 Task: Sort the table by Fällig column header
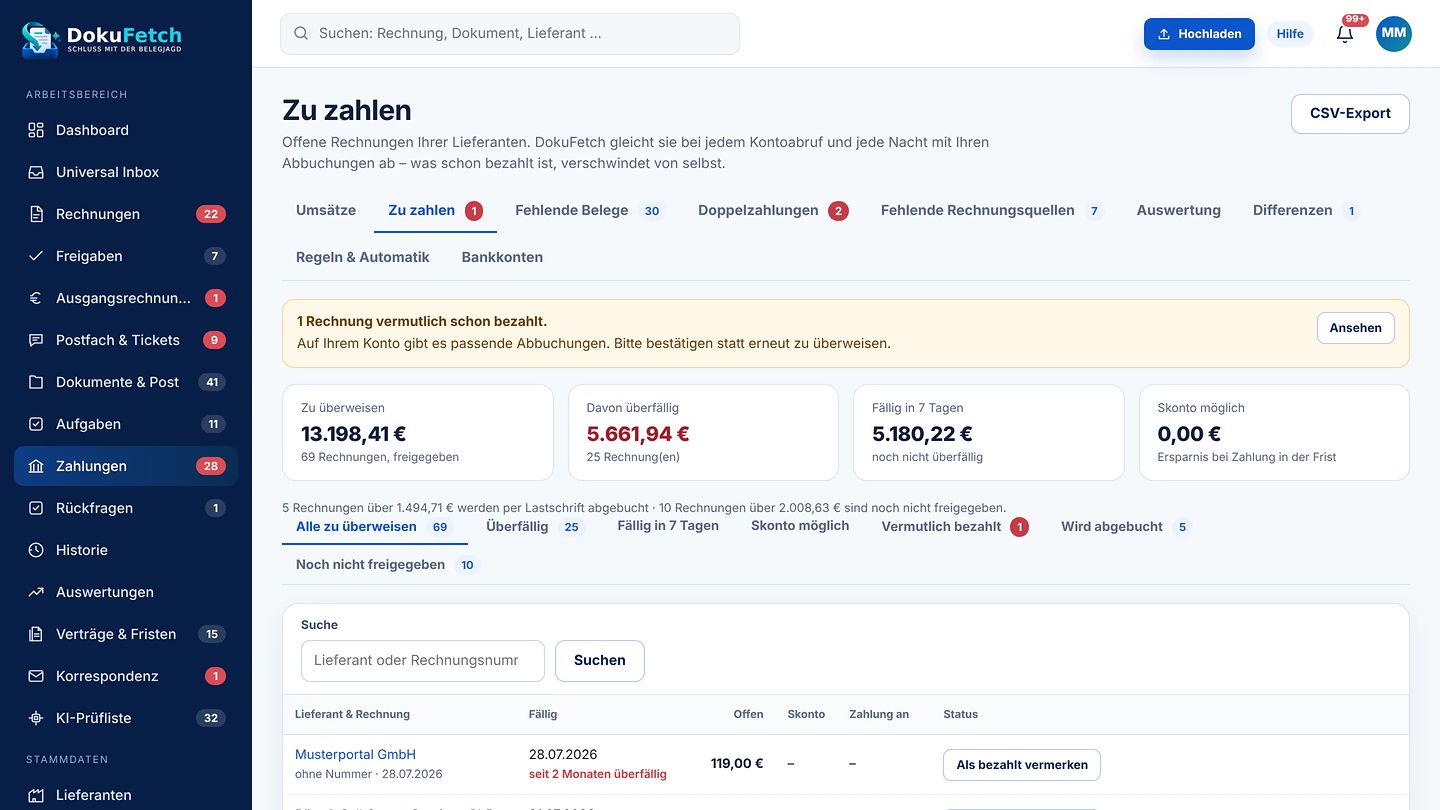(x=543, y=714)
